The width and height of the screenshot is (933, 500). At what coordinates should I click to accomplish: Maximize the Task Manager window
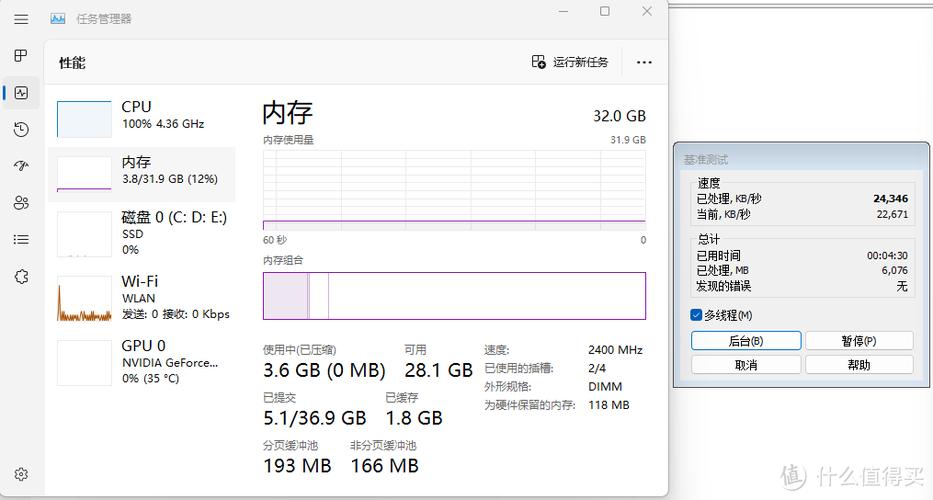[x=605, y=11]
